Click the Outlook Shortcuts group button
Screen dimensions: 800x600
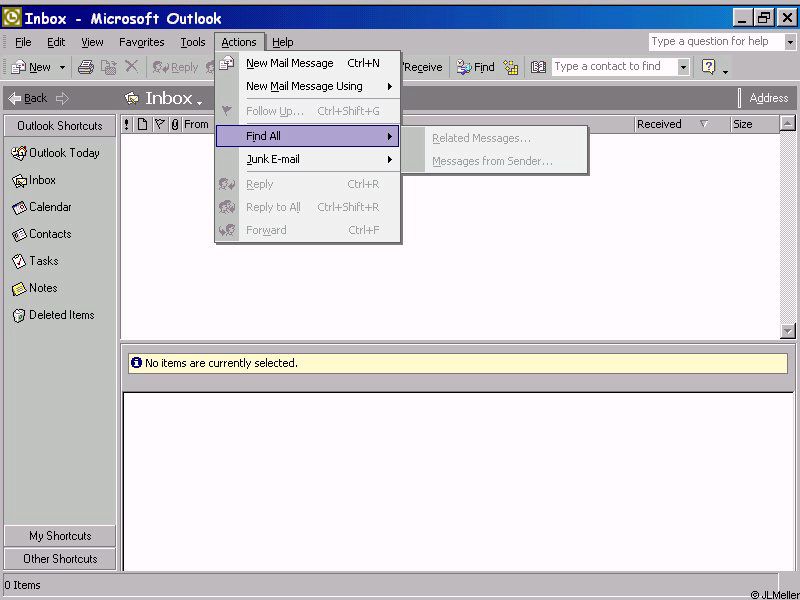point(60,126)
